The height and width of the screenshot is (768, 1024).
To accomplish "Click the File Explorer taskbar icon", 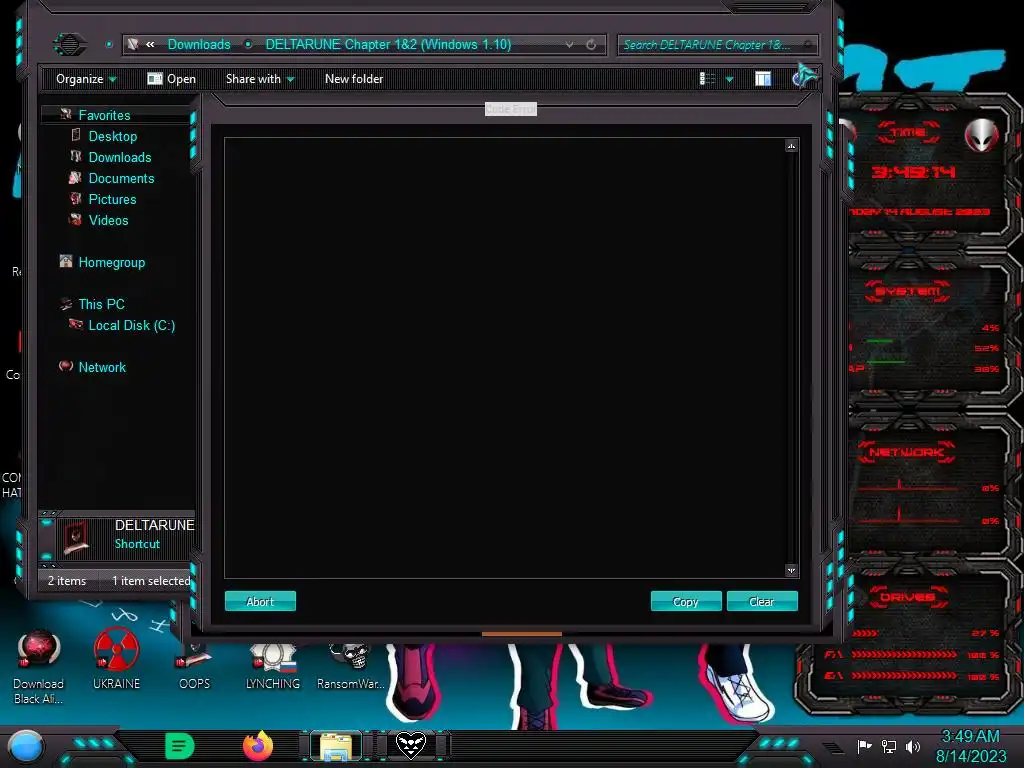I will 336,746.
